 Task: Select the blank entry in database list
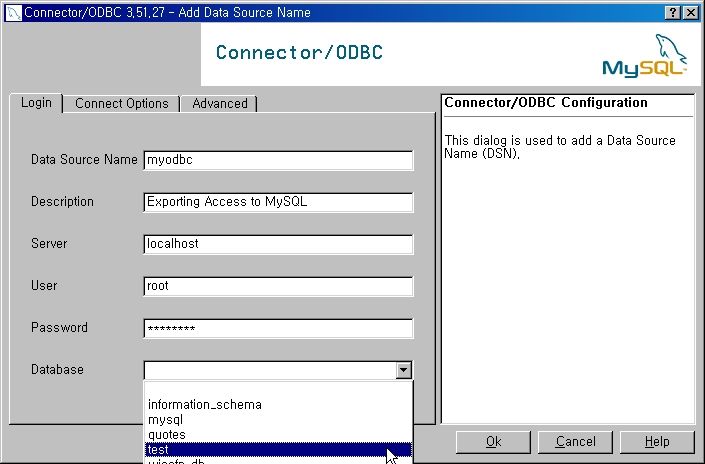tap(278, 390)
